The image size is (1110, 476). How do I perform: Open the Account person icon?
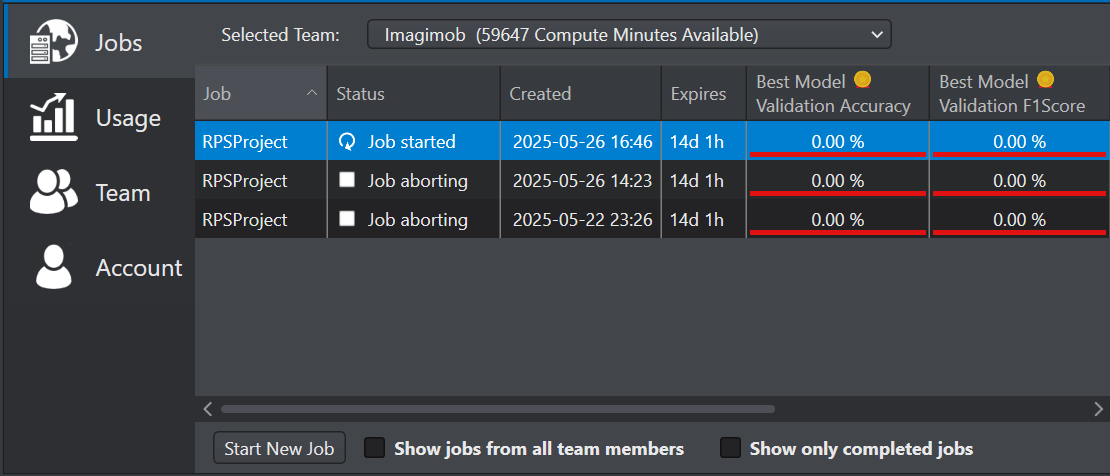(54, 267)
